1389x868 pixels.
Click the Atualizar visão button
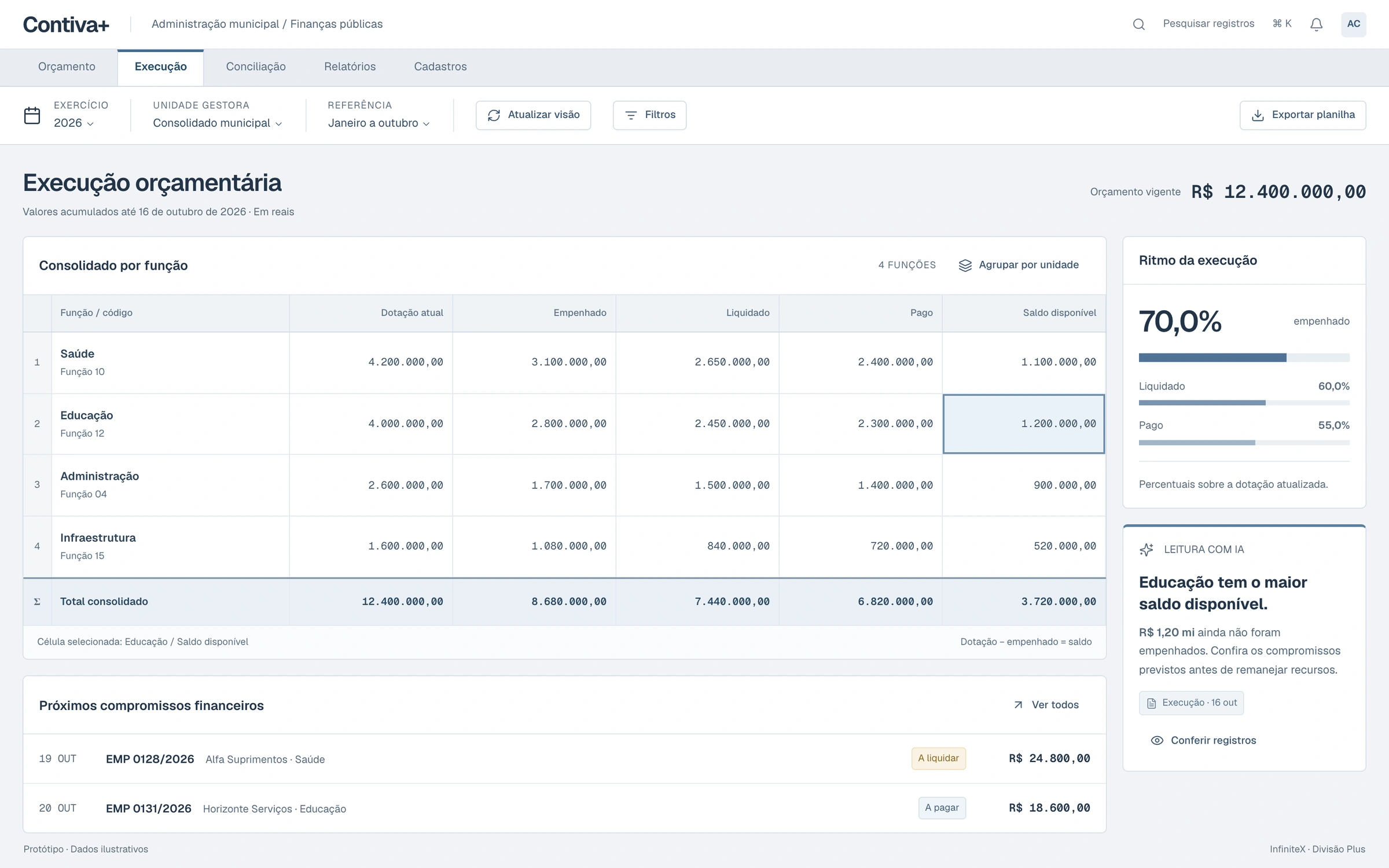coord(533,115)
